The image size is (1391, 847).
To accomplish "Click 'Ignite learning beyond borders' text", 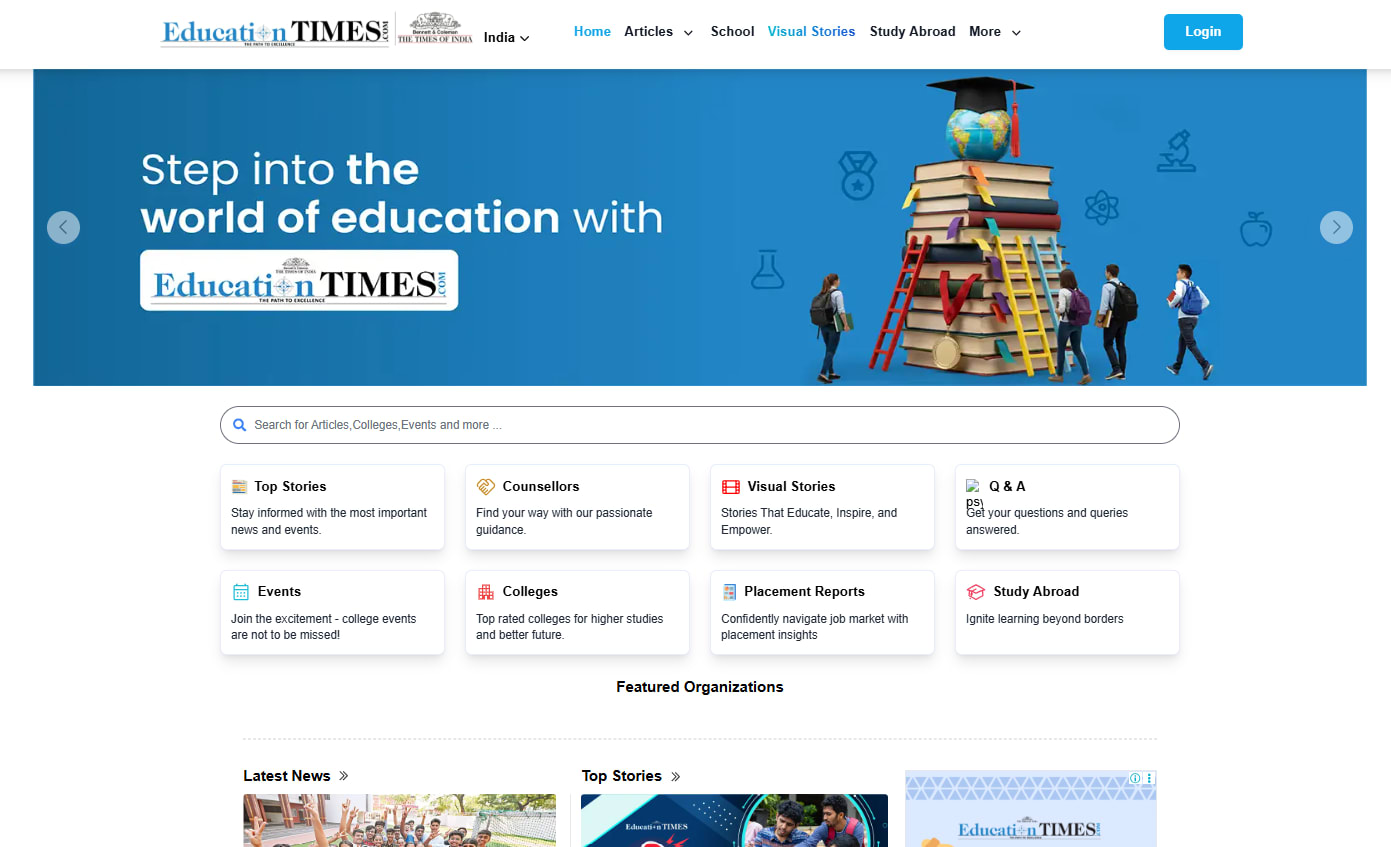I will pyautogui.click(x=1045, y=619).
